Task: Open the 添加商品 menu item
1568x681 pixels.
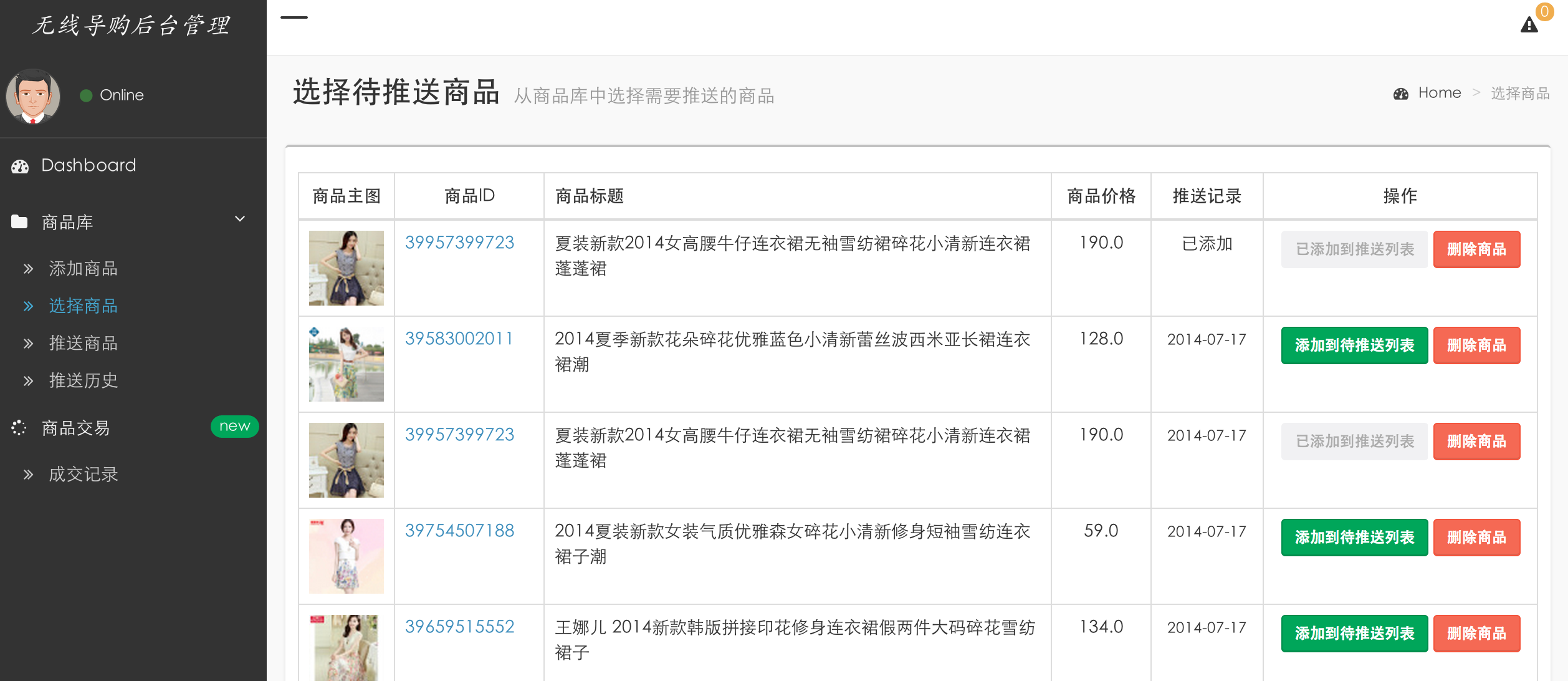Action: 83,269
